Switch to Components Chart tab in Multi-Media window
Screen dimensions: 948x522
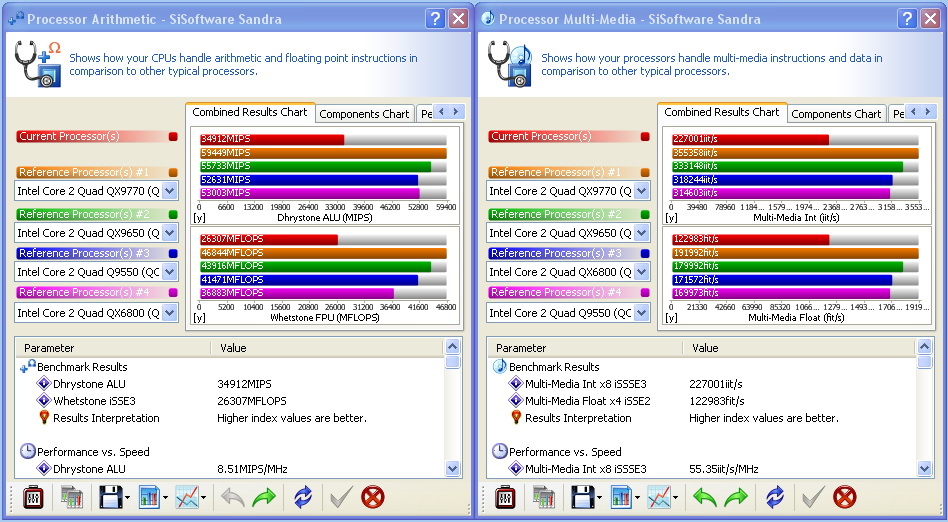pos(836,114)
